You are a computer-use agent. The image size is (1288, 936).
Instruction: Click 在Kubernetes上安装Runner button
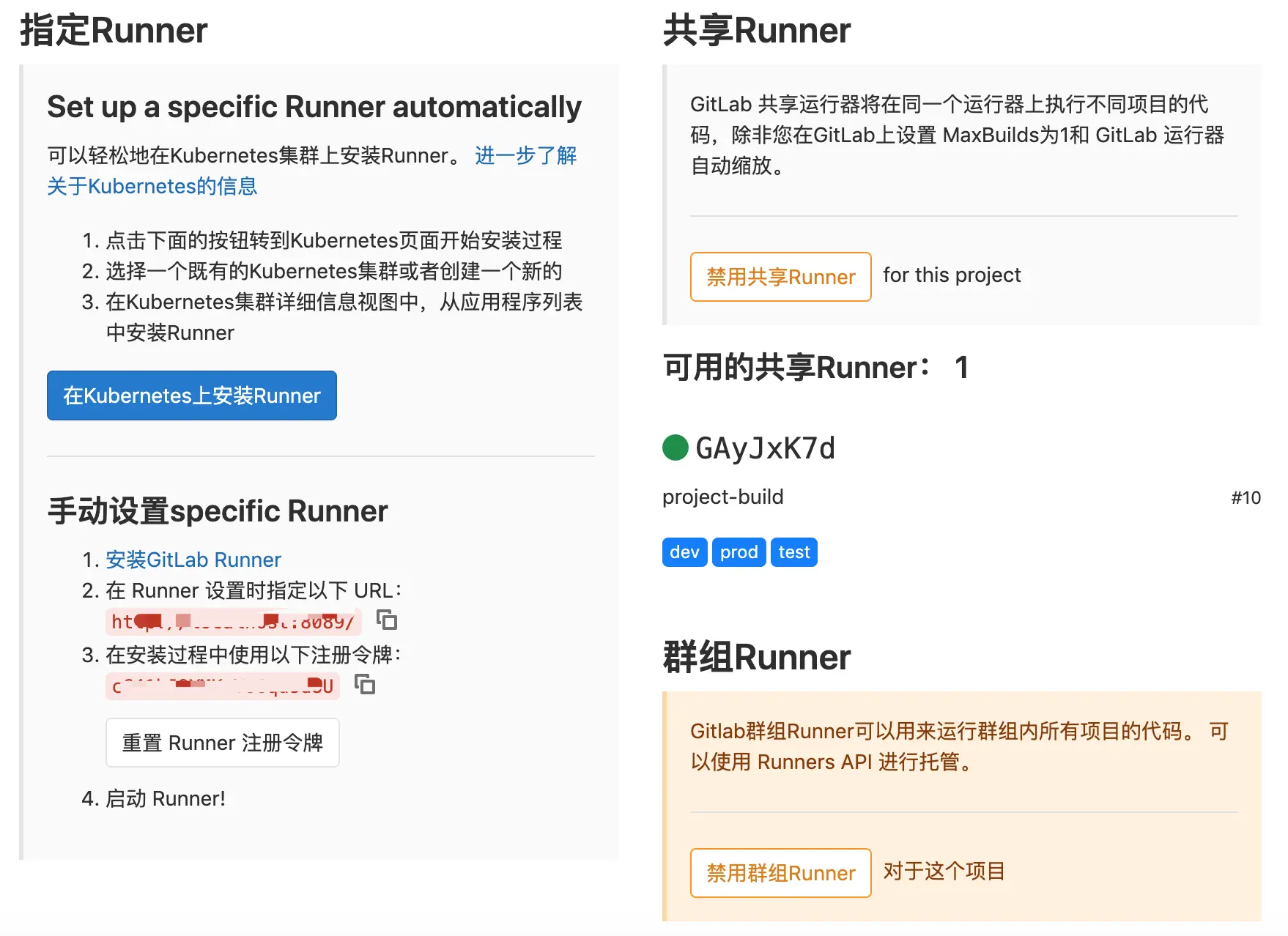tap(191, 395)
